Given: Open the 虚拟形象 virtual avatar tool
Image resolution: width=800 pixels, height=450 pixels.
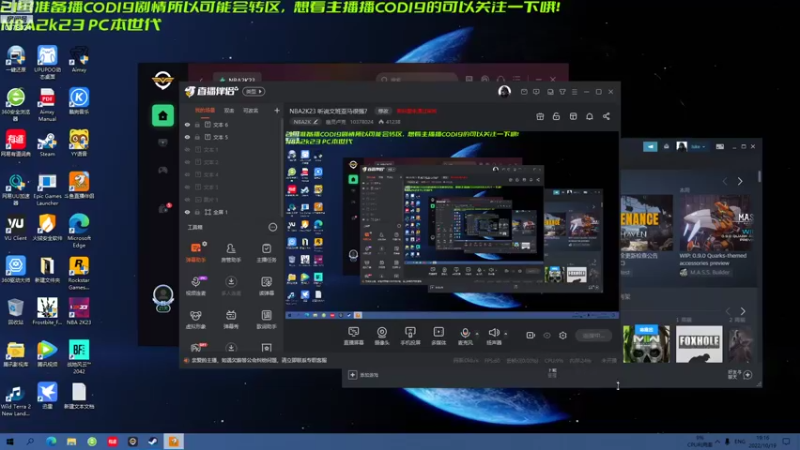Looking at the screenshot, I should 195,319.
